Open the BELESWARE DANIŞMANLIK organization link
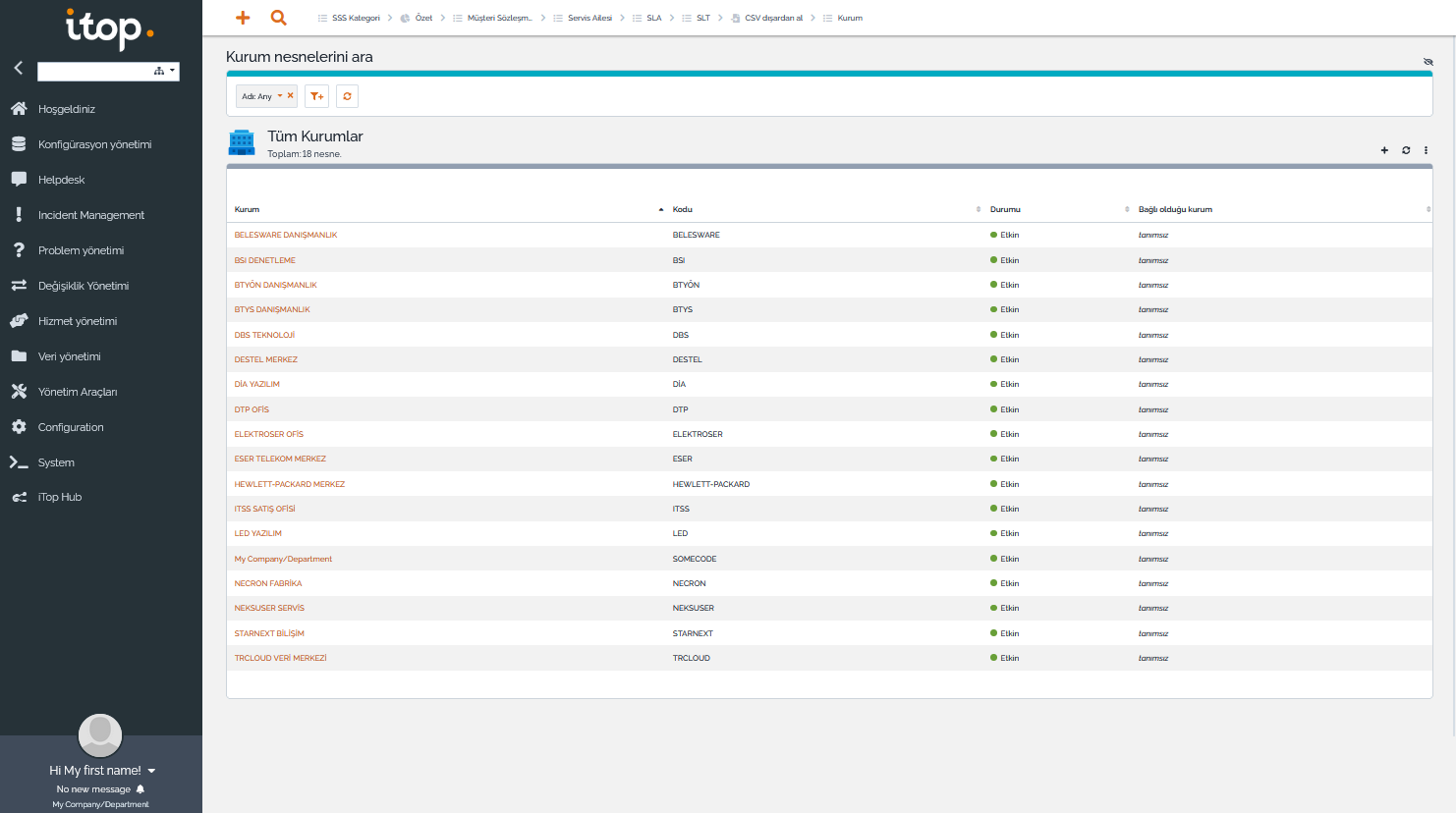Image resolution: width=1456 pixels, height=813 pixels. point(285,235)
